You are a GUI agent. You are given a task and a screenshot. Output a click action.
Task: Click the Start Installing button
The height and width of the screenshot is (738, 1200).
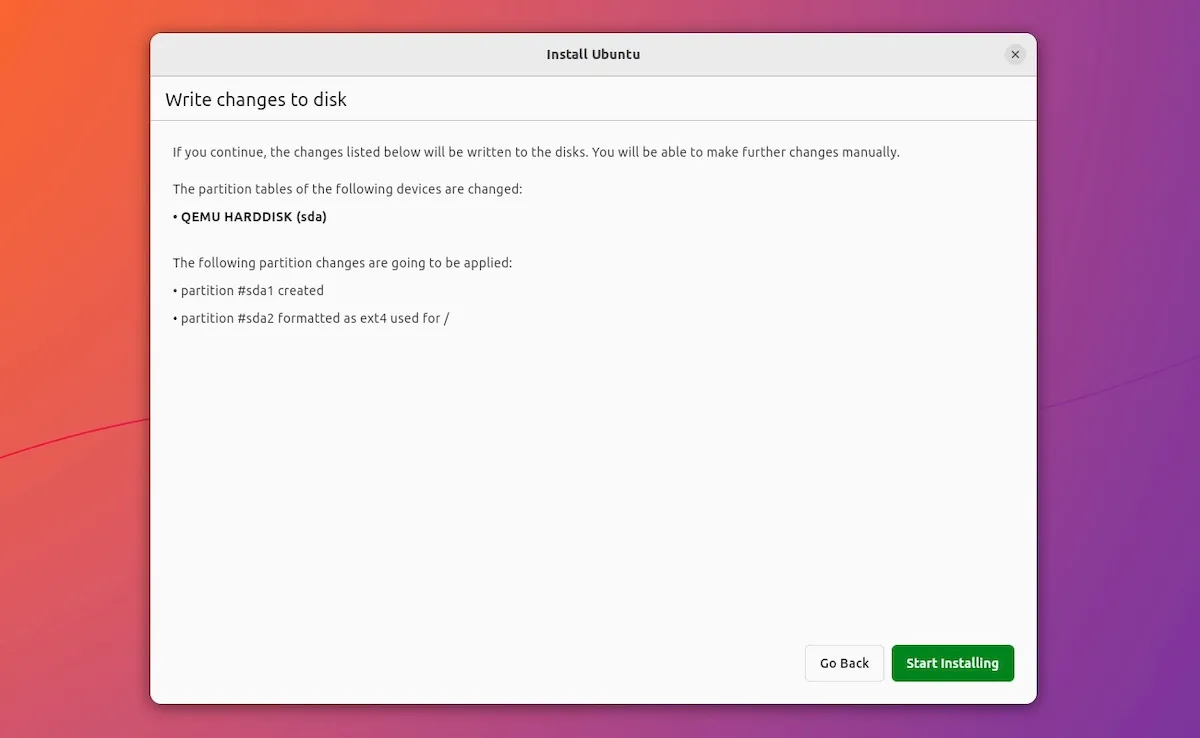coord(952,663)
